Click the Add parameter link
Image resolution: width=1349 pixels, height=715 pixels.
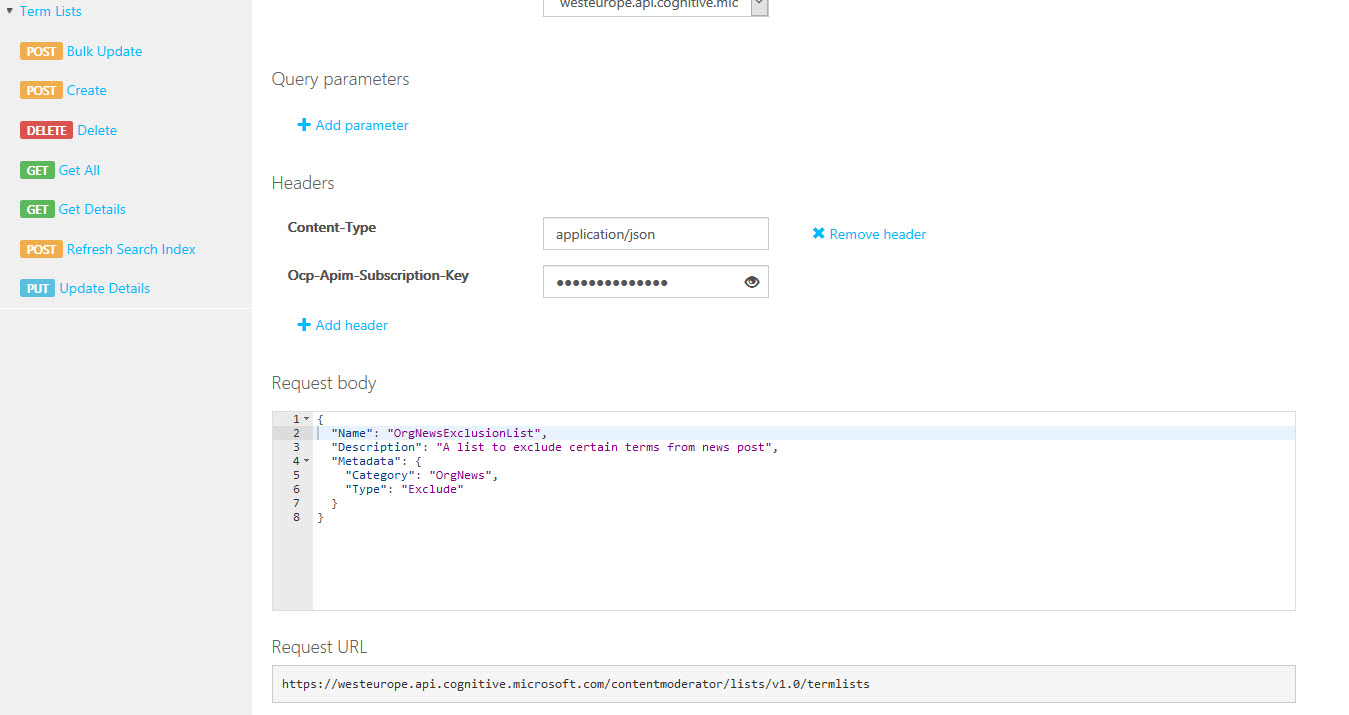pyautogui.click(x=362, y=125)
